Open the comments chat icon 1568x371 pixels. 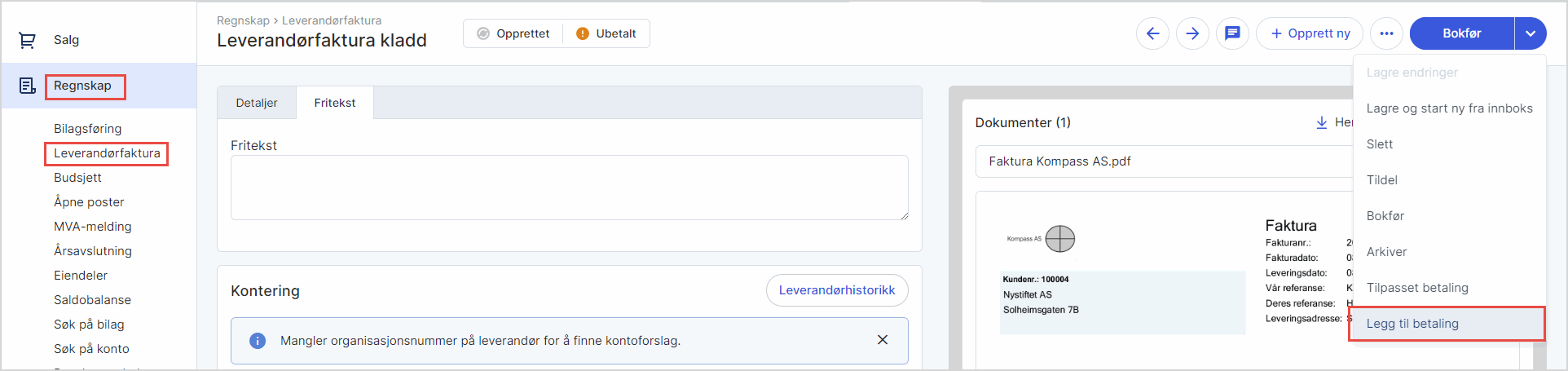pos(1232,33)
